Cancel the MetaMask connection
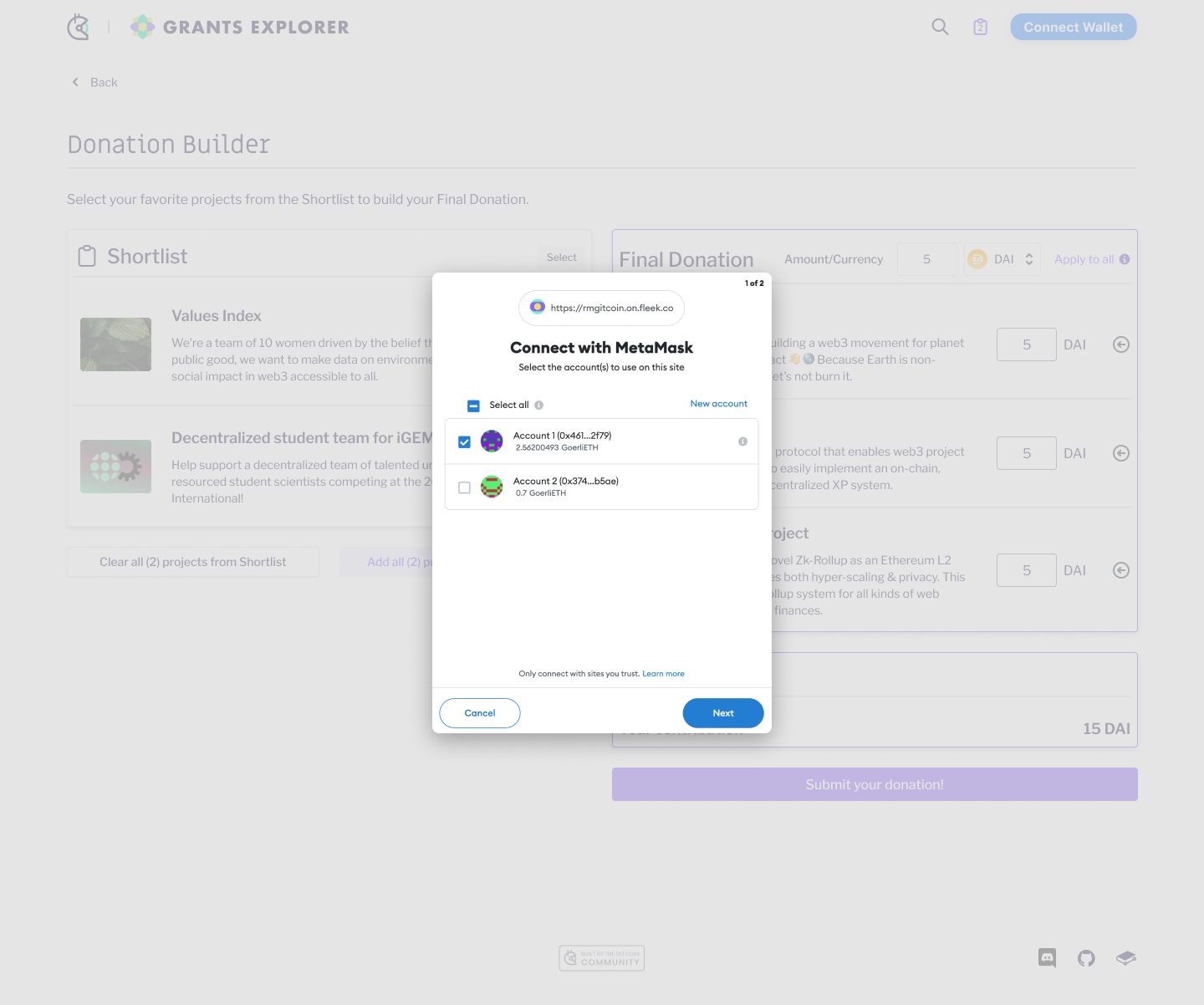 click(x=480, y=713)
